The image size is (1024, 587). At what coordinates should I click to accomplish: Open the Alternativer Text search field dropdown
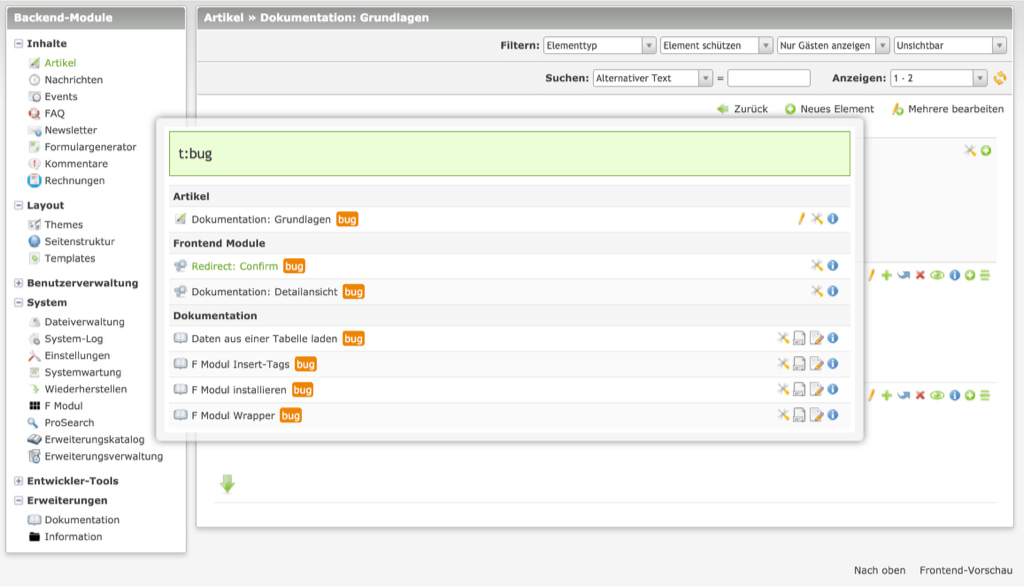(x=652, y=78)
